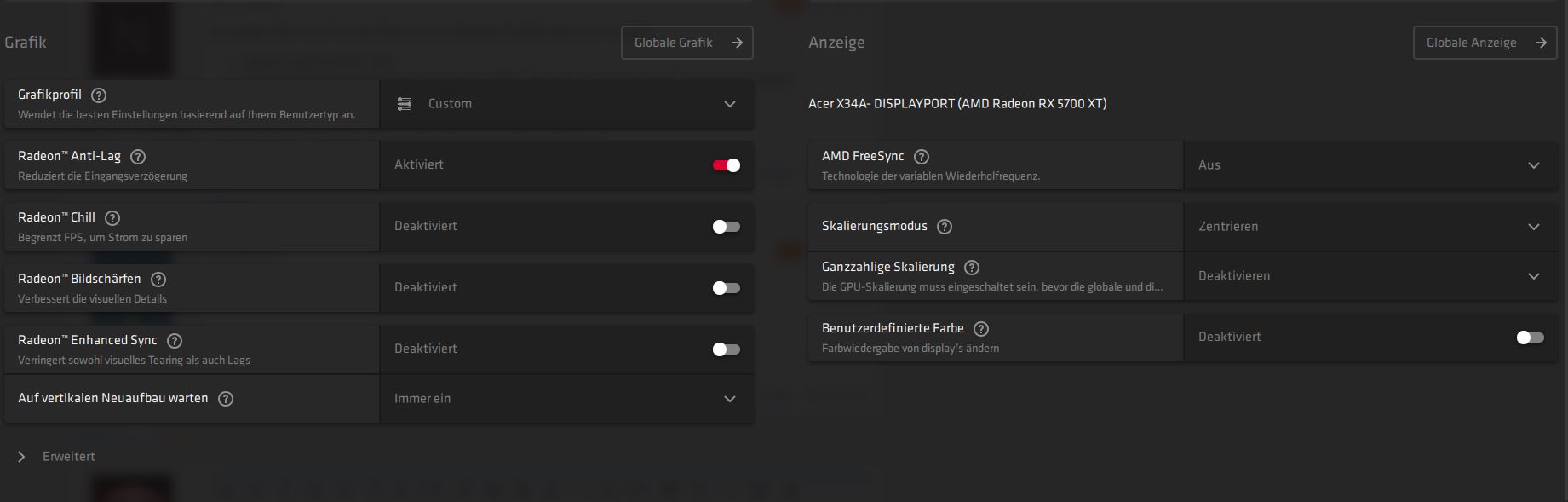
Task: Enable the Radeon Chill toggle
Action: tap(727, 227)
